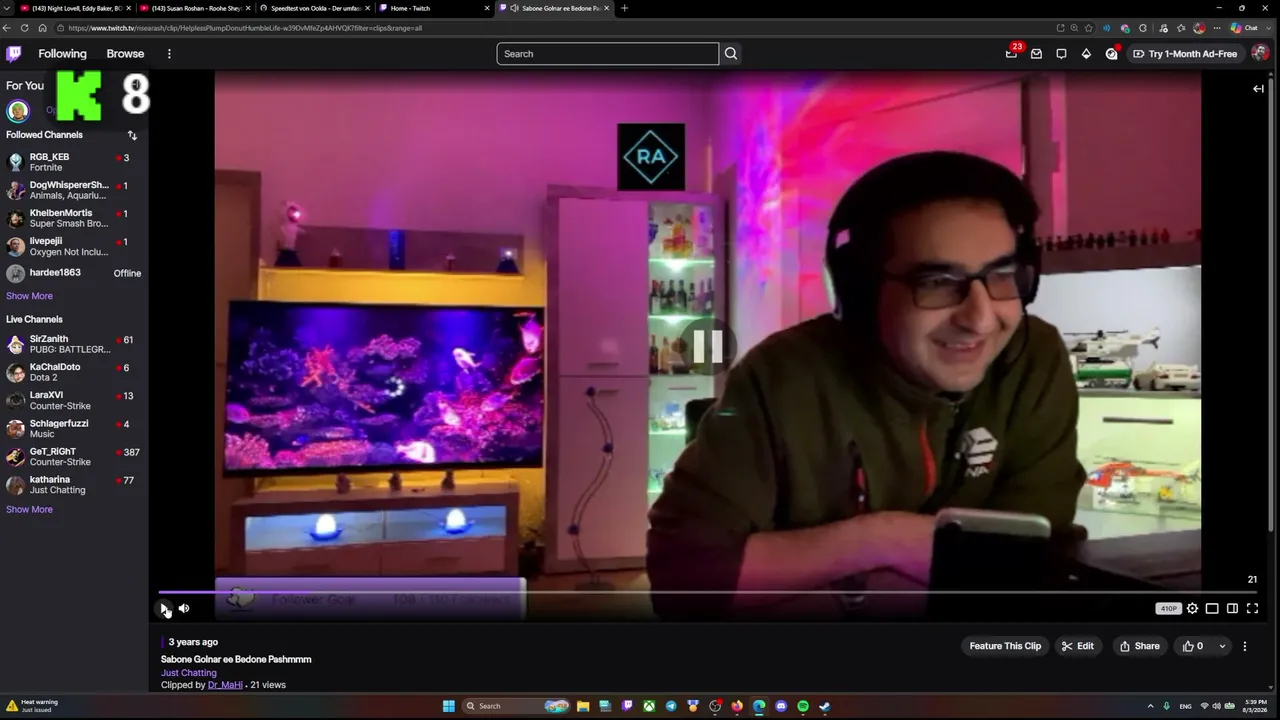The height and width of the screenshot is (720, 1280).
Task: Go back in browser history
Action: tap(9, 28)
